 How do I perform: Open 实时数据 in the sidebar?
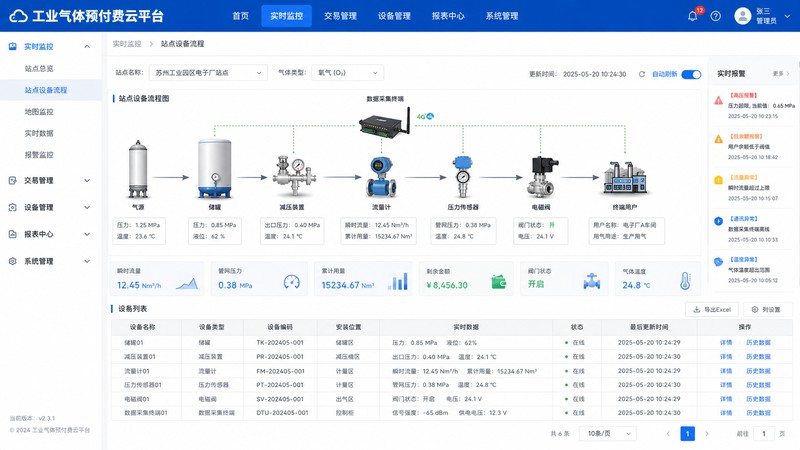(39, 133)
